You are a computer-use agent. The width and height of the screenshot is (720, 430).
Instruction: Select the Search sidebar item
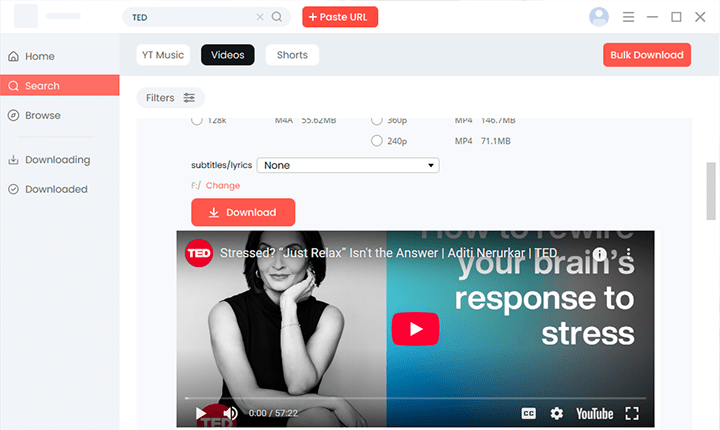[x=60, y=85]
